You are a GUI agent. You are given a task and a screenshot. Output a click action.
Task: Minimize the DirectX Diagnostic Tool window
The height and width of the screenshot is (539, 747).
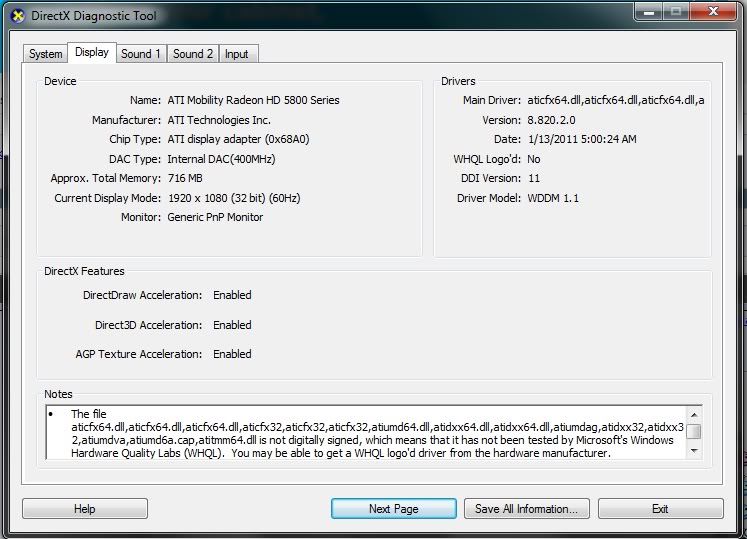pyautogui.click(x=648, y=11)
